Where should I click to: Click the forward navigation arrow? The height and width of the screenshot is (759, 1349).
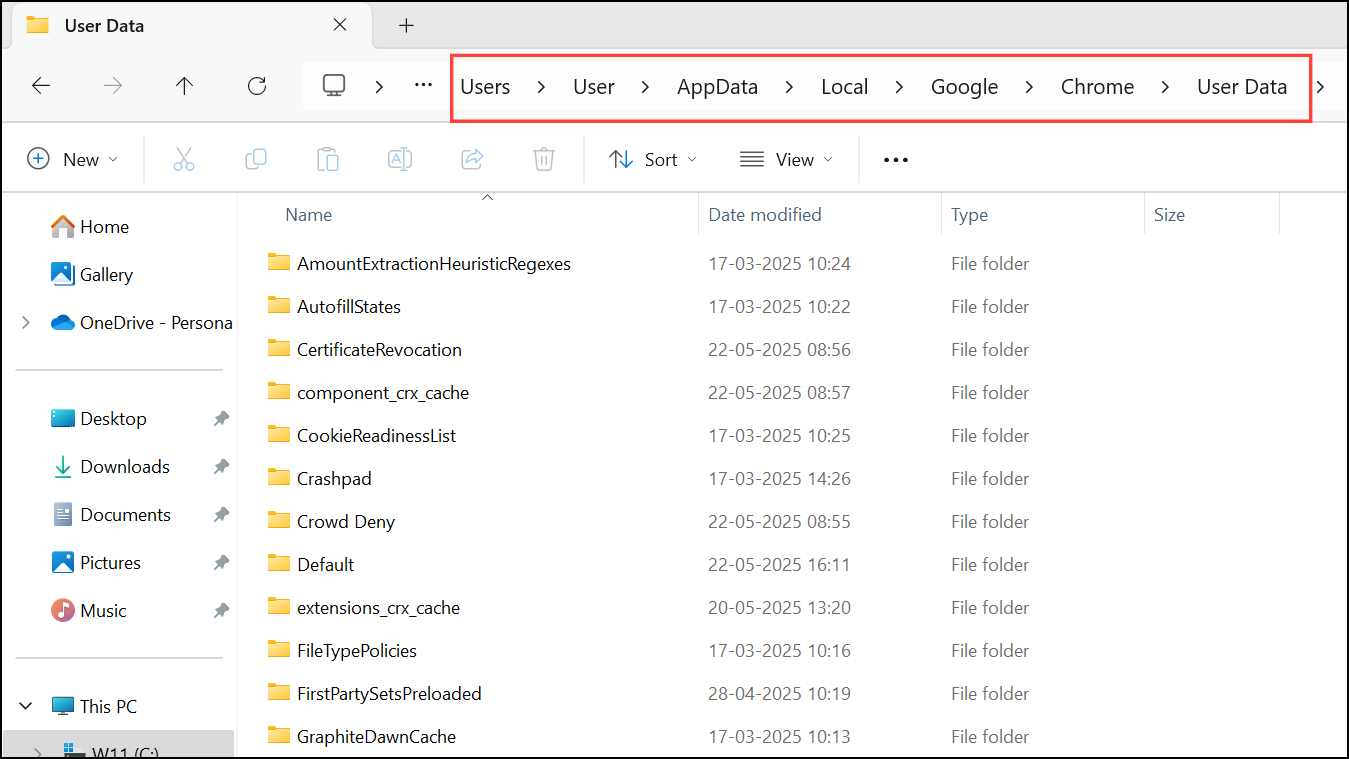(x=113, y=86)
